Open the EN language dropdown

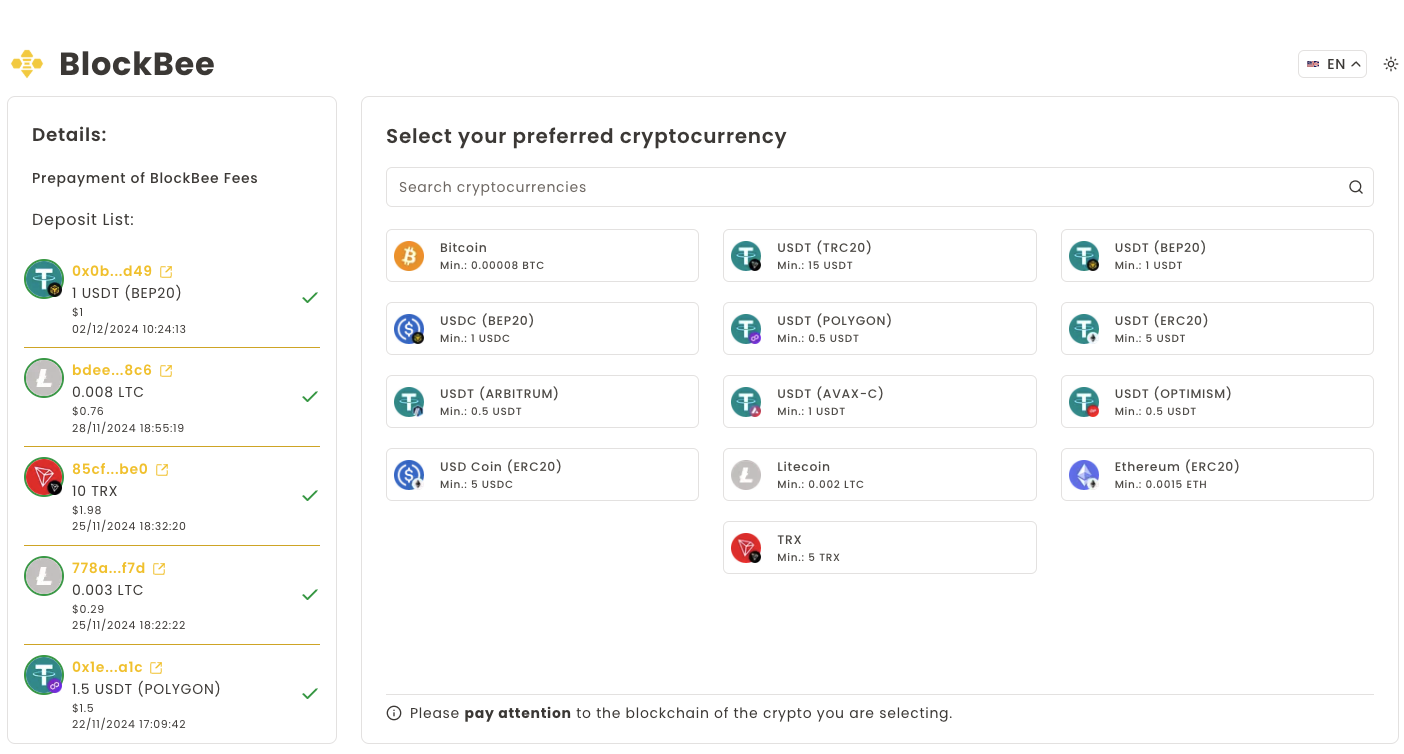click(1332, 64)
